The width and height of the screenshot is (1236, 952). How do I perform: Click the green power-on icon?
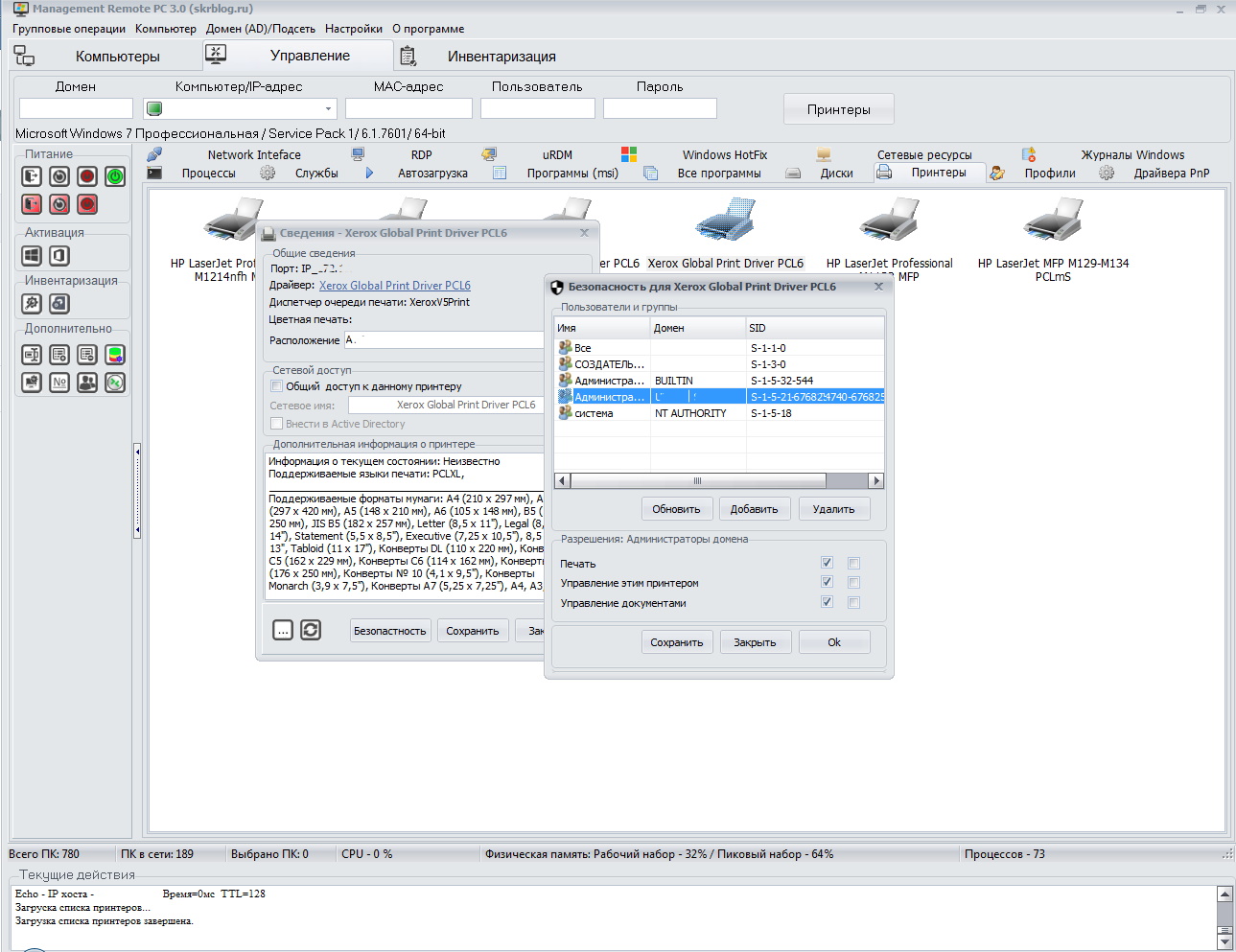click(115, 176)
